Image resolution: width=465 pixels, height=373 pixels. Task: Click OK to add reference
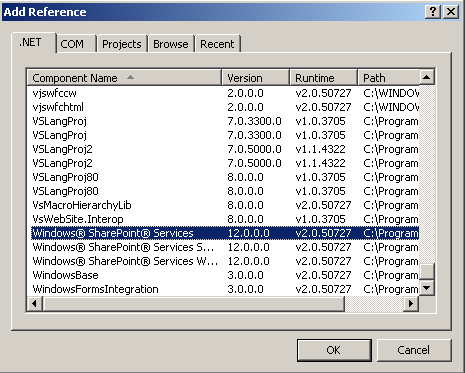coord(334,350)
